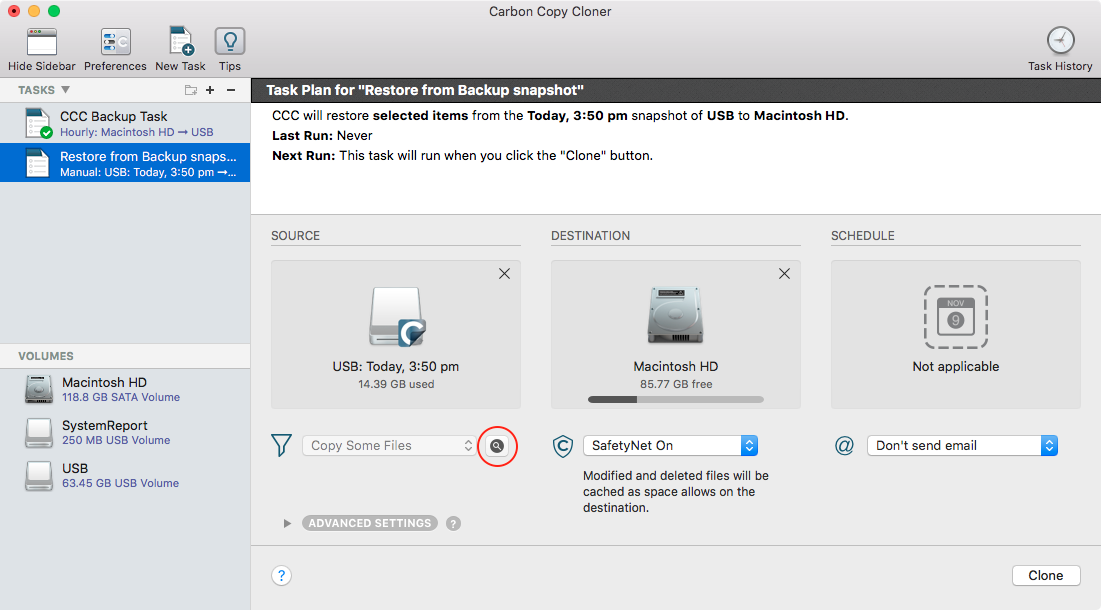1101x610 pixels.
Task: Click the filter funnel icon beside Copy Some Files
Action: (x=281, y=445)
